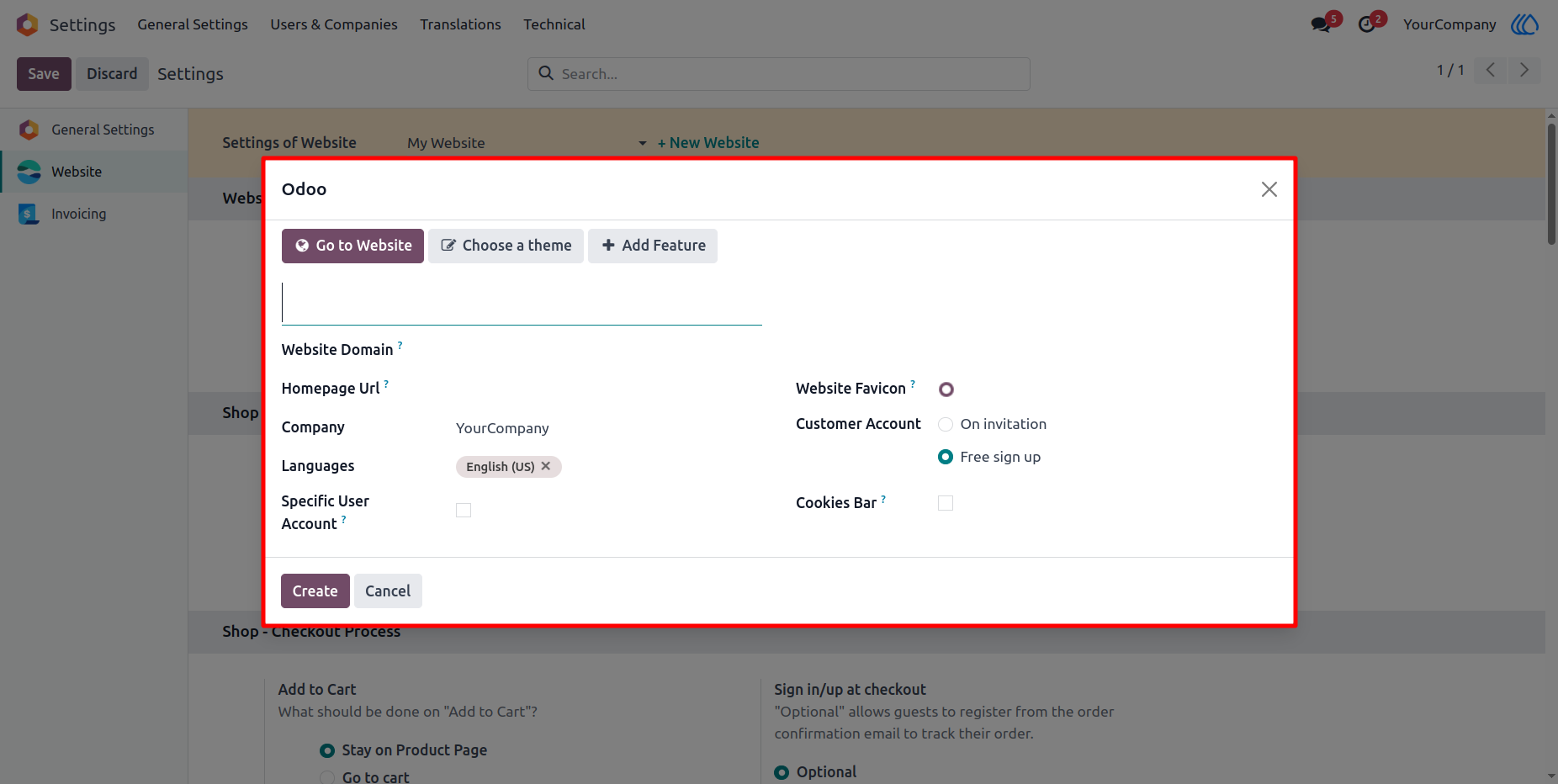
Task: Click Choose a theme button
Action: click(x=506, y=246)
